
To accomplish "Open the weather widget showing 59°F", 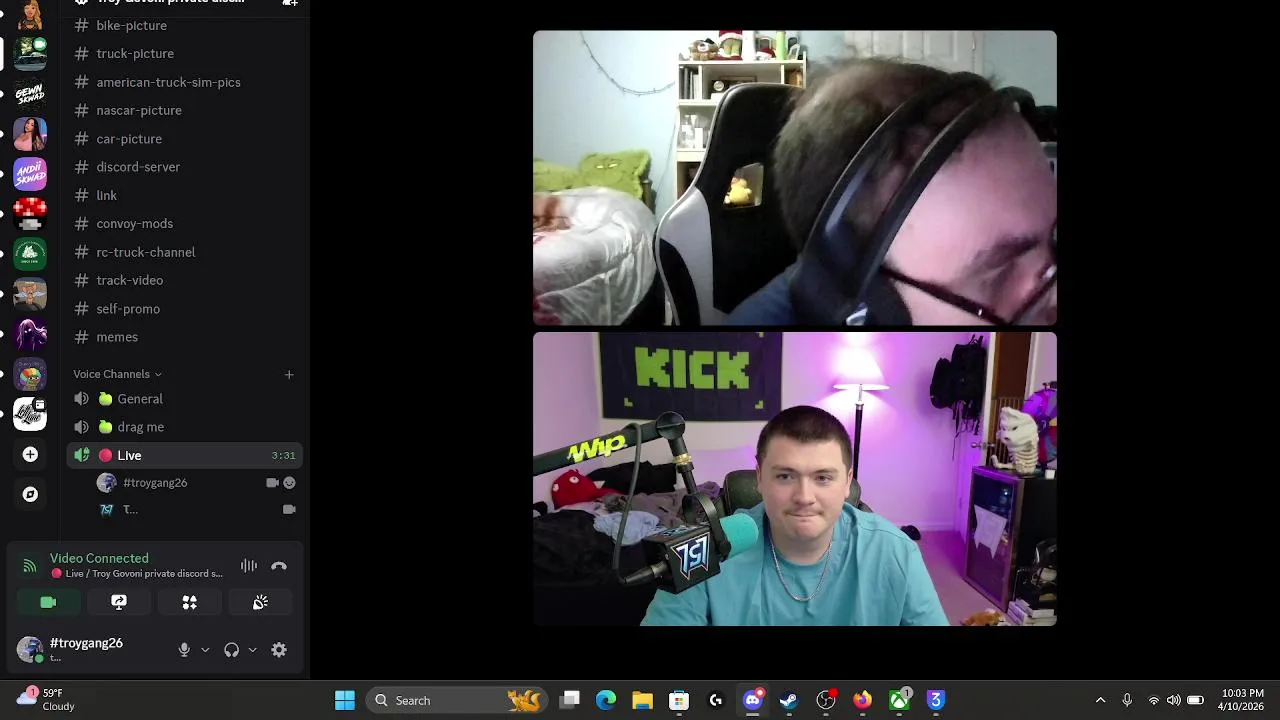I will pos(46,699).
